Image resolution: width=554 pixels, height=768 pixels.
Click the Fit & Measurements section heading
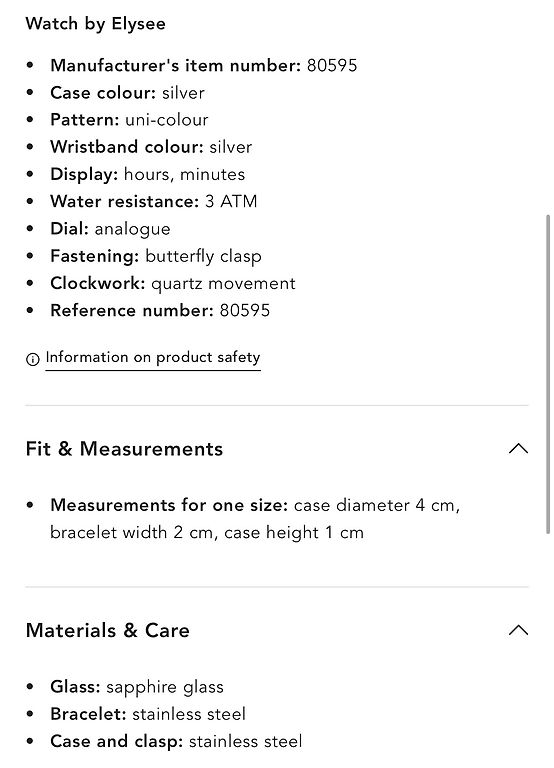[124, 449]
